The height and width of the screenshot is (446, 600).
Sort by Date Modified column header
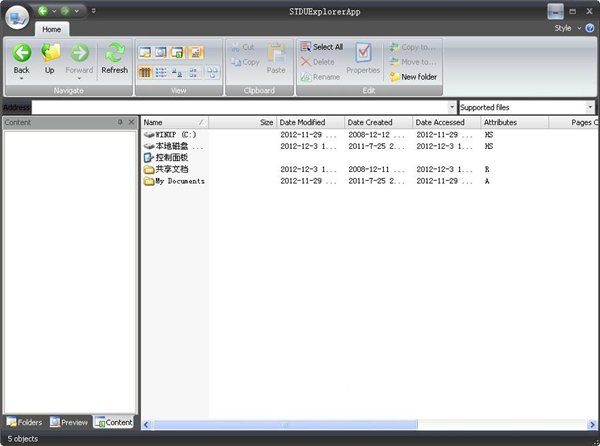[x=310, y=122]
